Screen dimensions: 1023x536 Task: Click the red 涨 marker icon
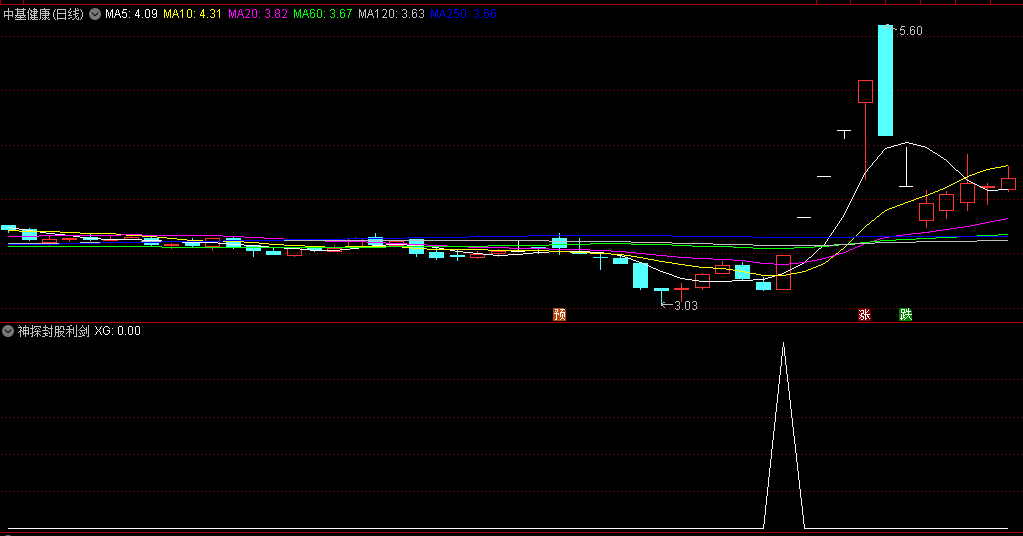(x=864, y=314)
